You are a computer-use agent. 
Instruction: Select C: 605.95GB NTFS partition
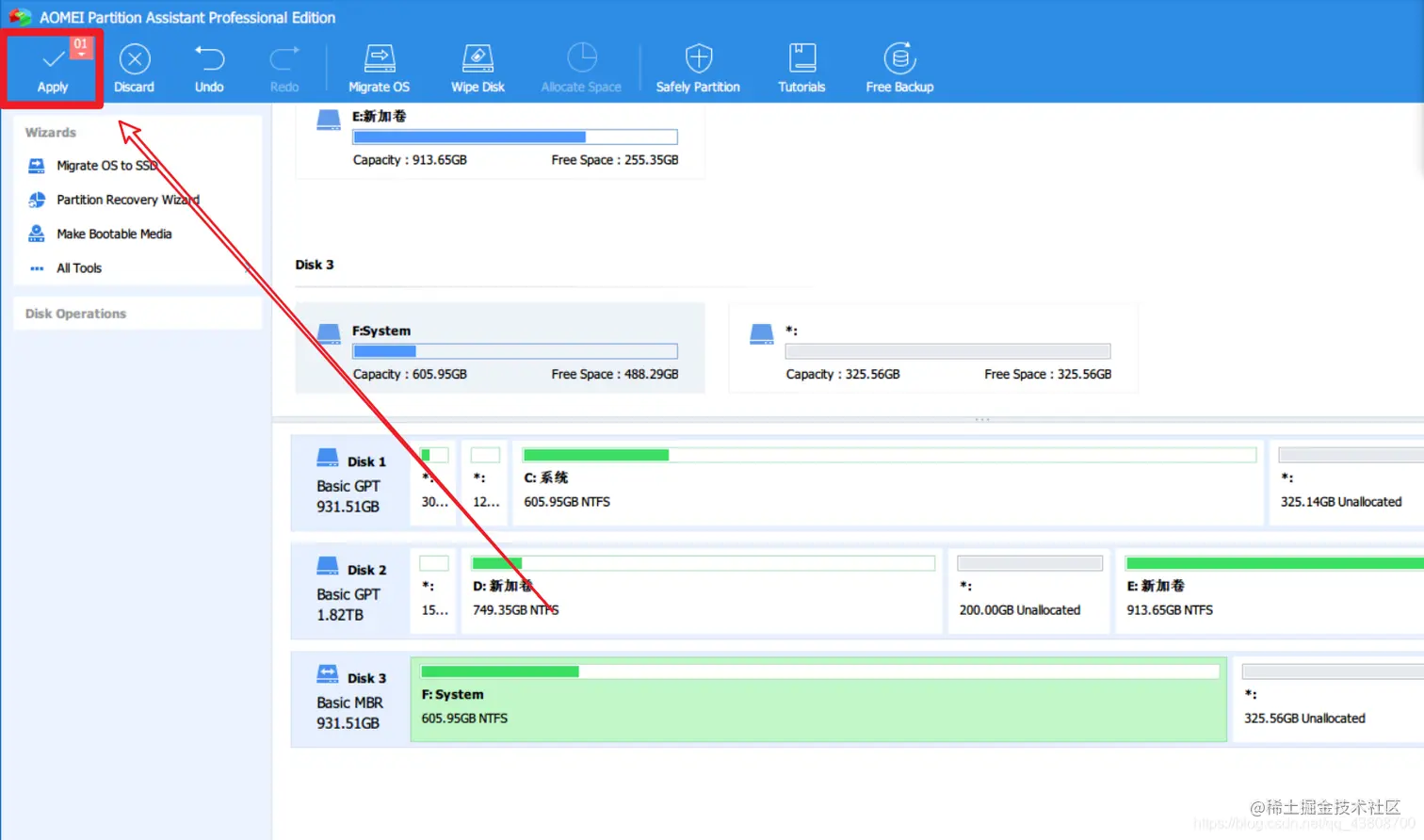[888, 482]
